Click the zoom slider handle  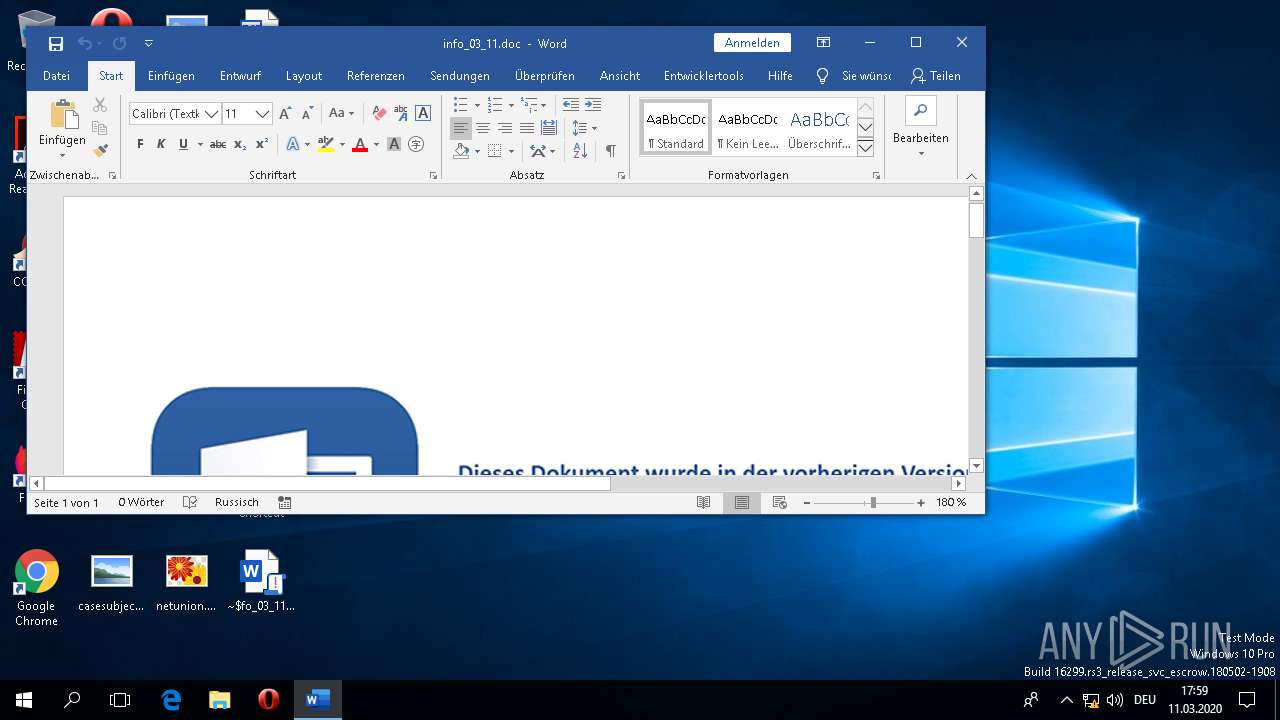coord(873,502)
